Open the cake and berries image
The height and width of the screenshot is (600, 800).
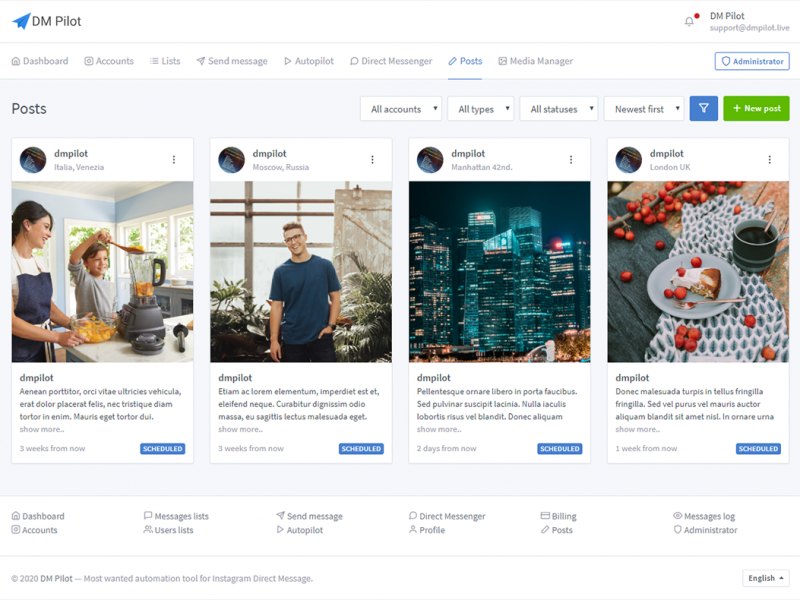point(698,272)
